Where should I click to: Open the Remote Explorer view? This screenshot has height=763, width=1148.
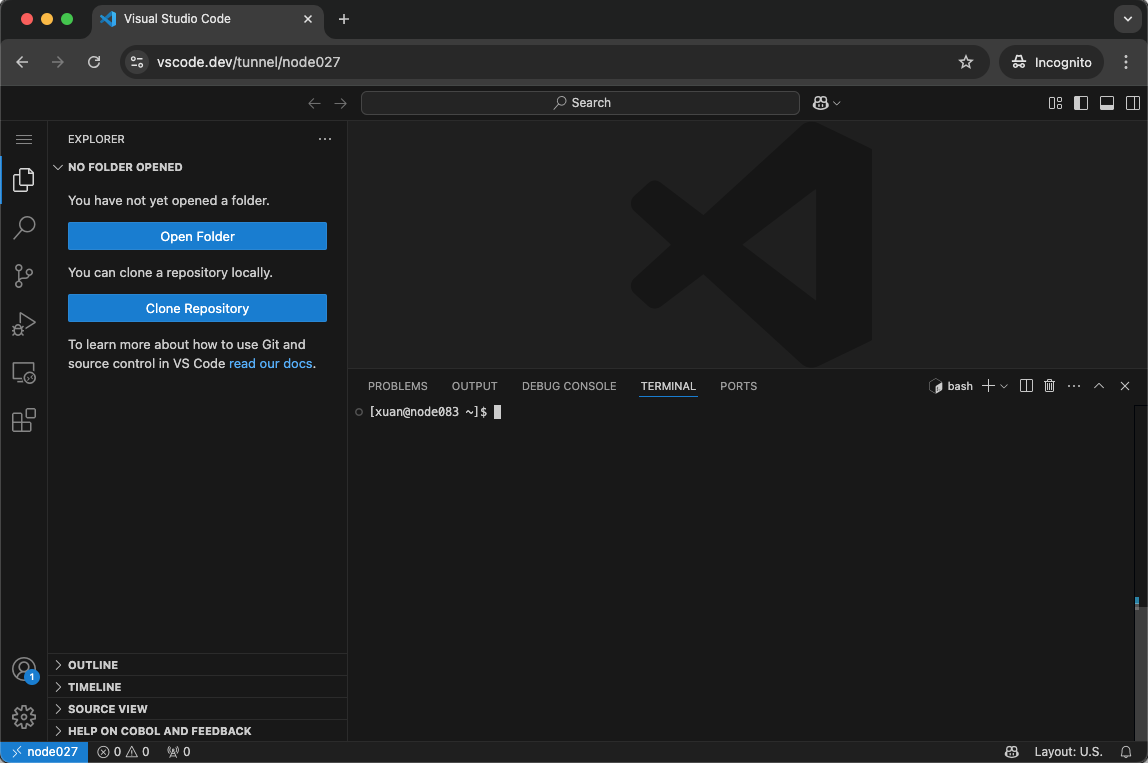(23, 373)
